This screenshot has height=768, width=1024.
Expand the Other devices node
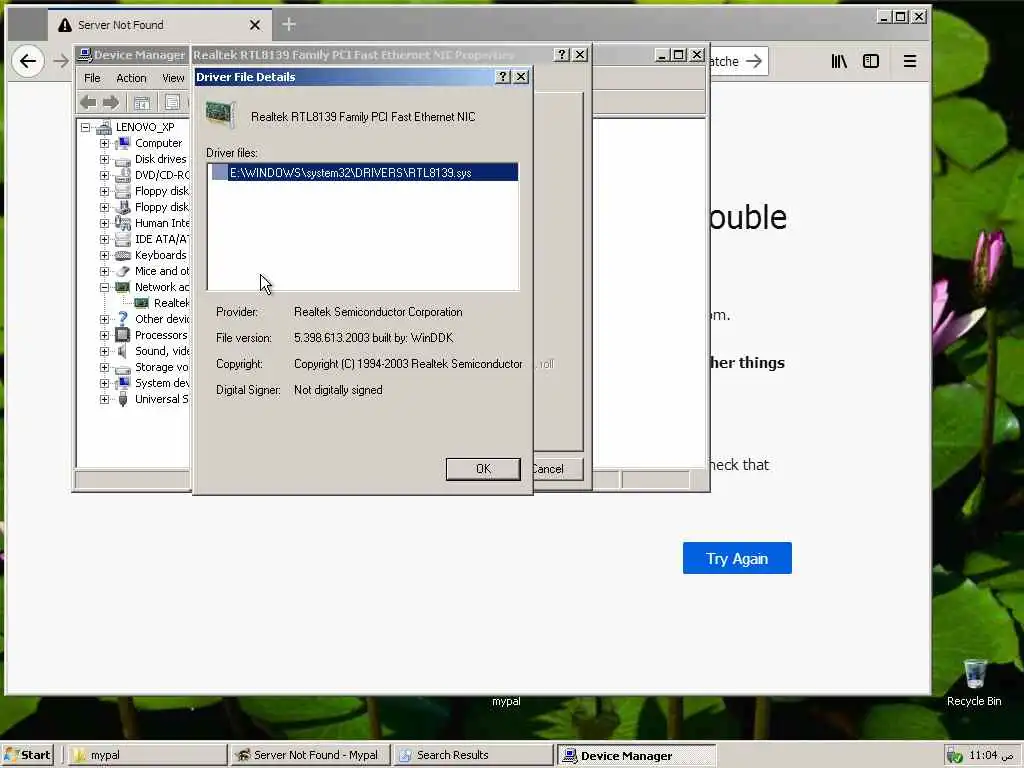[104, 319]
